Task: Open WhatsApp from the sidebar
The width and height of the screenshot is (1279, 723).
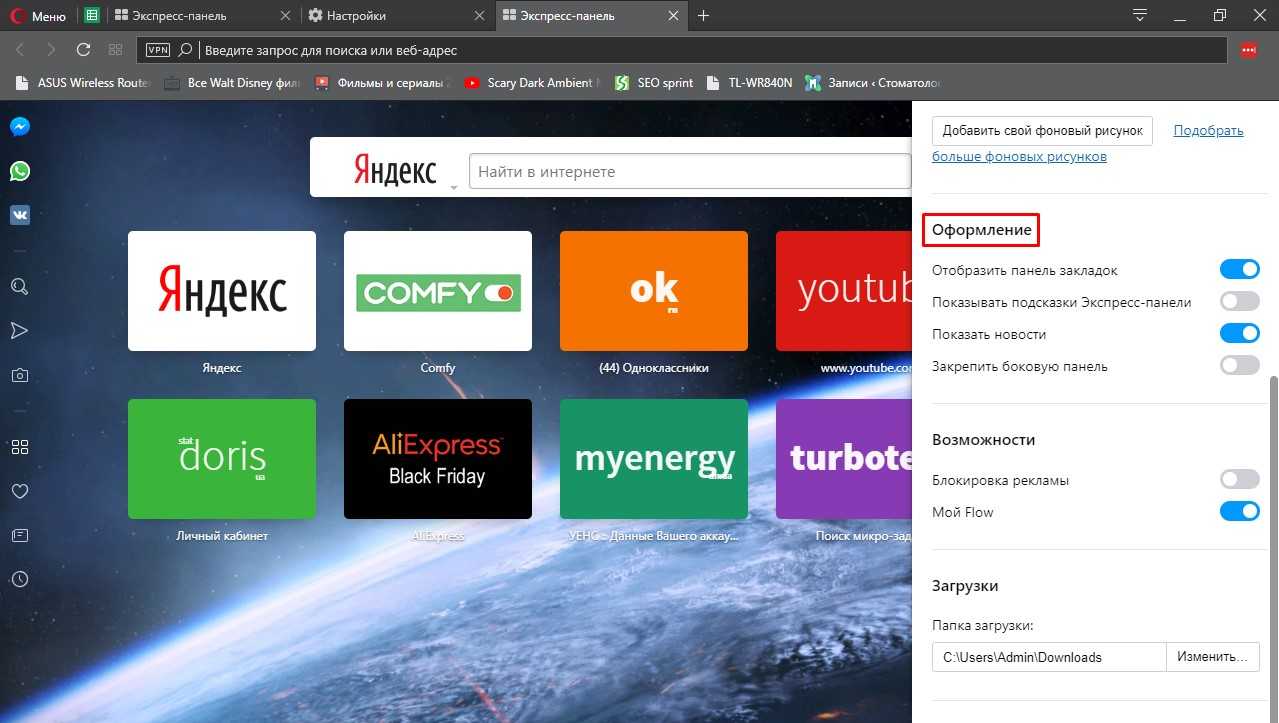Action: click(19, 171)
